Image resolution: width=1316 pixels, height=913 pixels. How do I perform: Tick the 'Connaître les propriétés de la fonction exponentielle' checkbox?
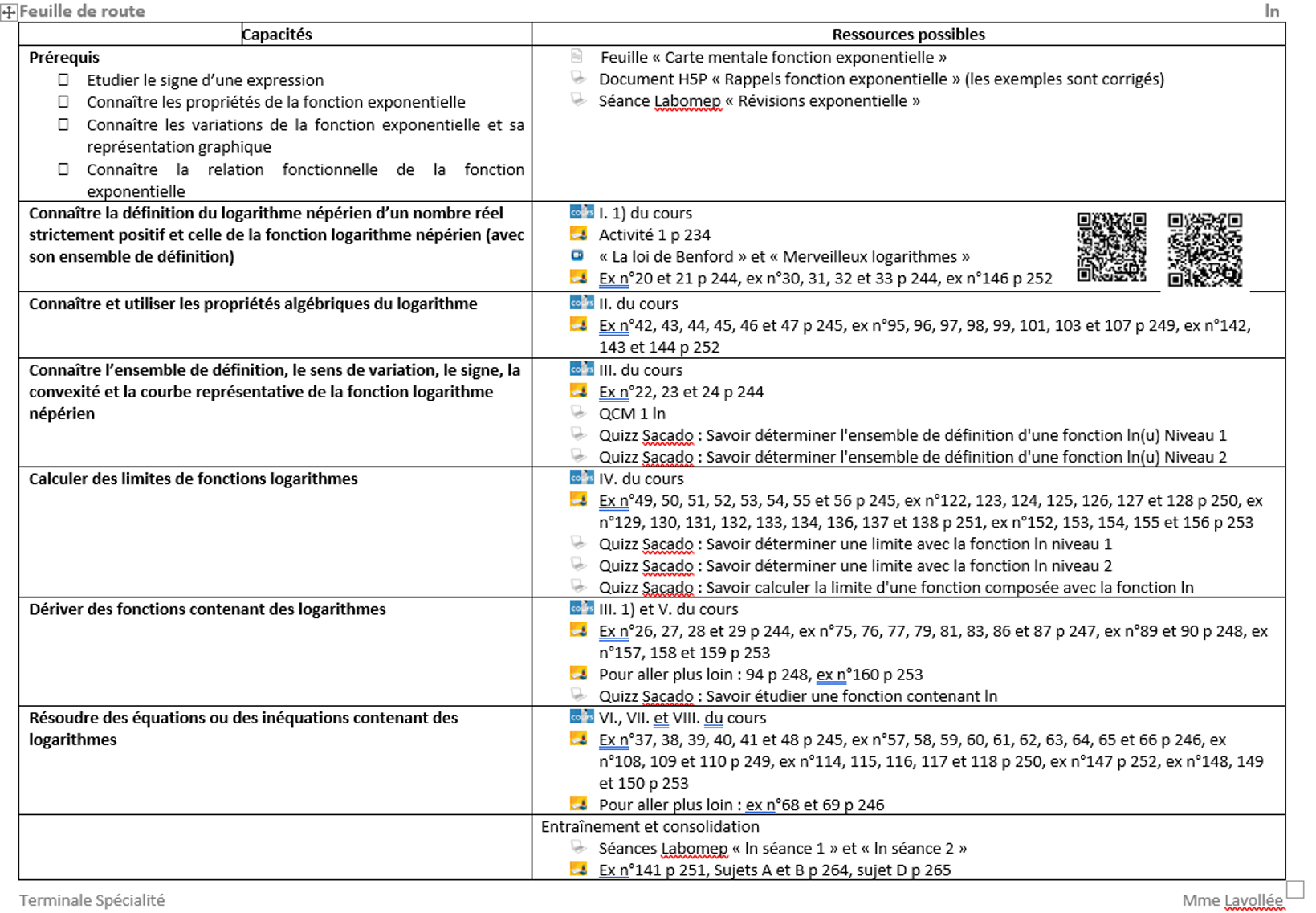click(63, 102)
